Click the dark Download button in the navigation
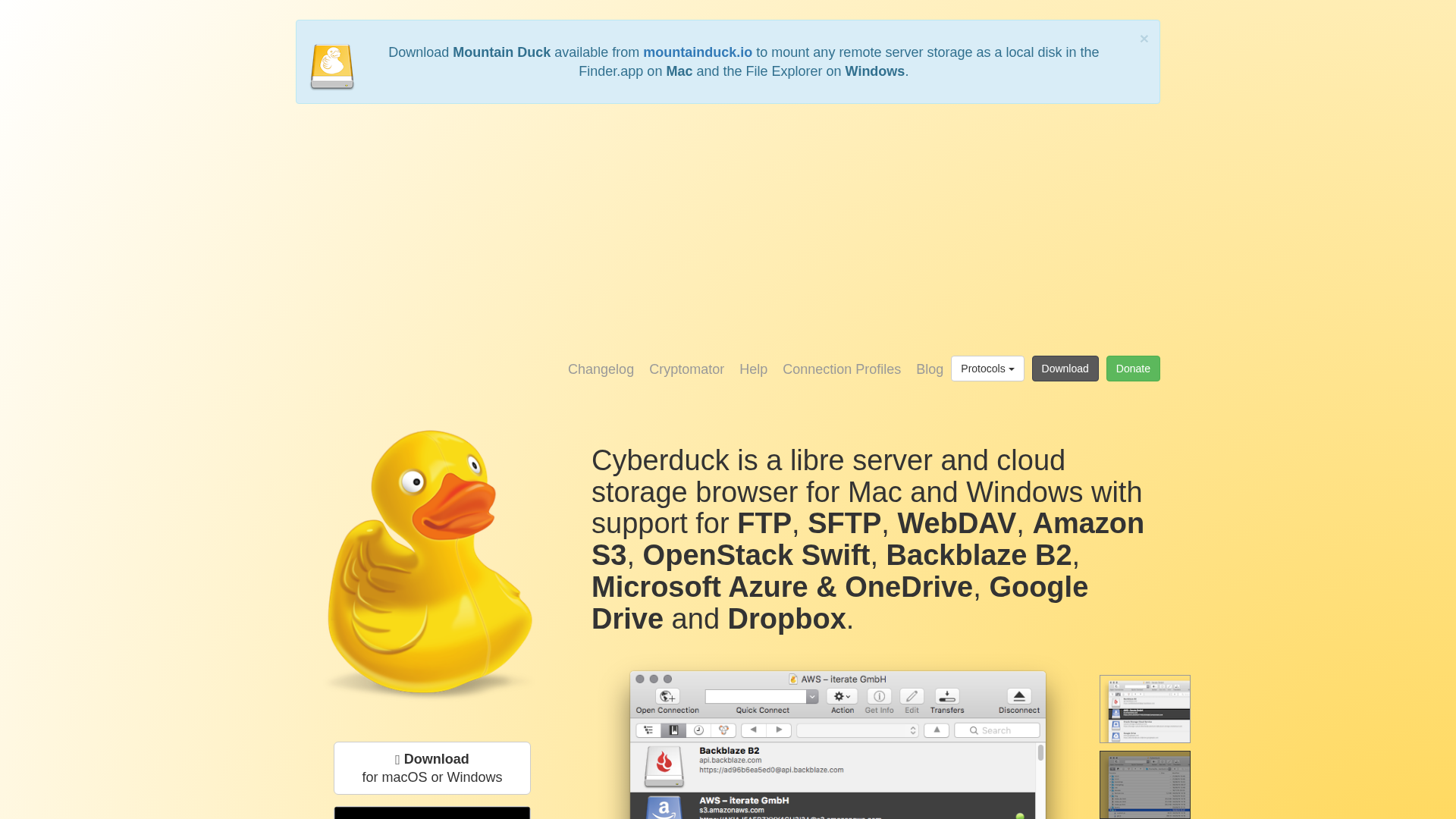This screenshot has height=819, width=1456. click(1065, 369)
